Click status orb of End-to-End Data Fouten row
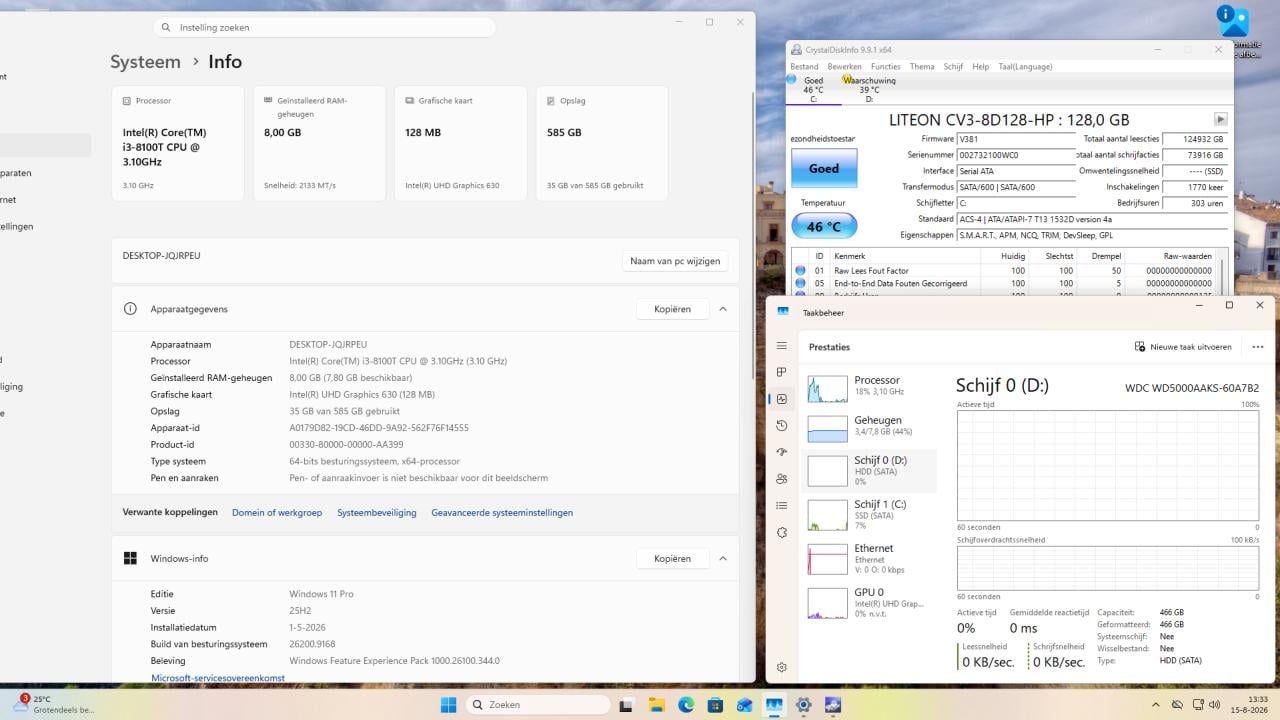This screenshot has width=1280, height=720. click(800, 283)
